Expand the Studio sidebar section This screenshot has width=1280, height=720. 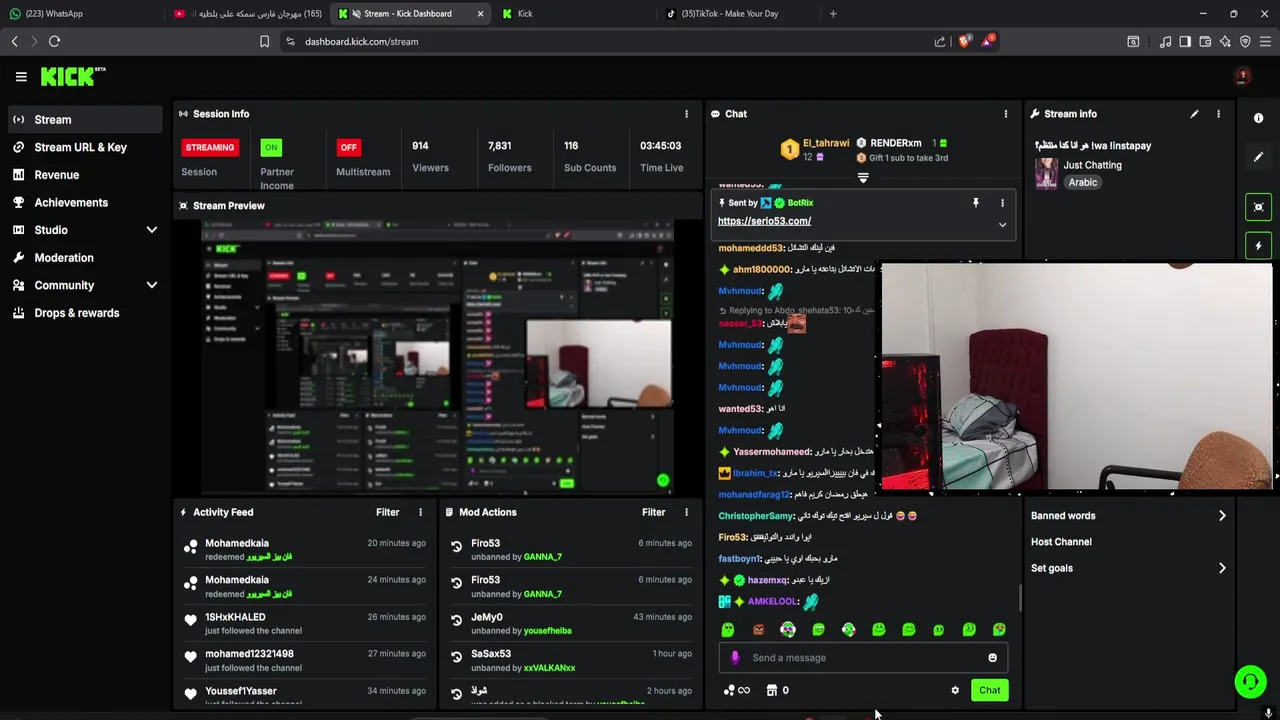(x=152, y=230)
